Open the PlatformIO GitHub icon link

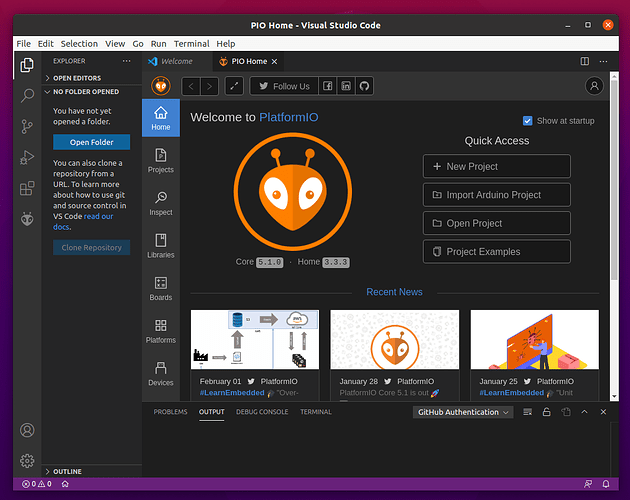click(x=365, y=86)
